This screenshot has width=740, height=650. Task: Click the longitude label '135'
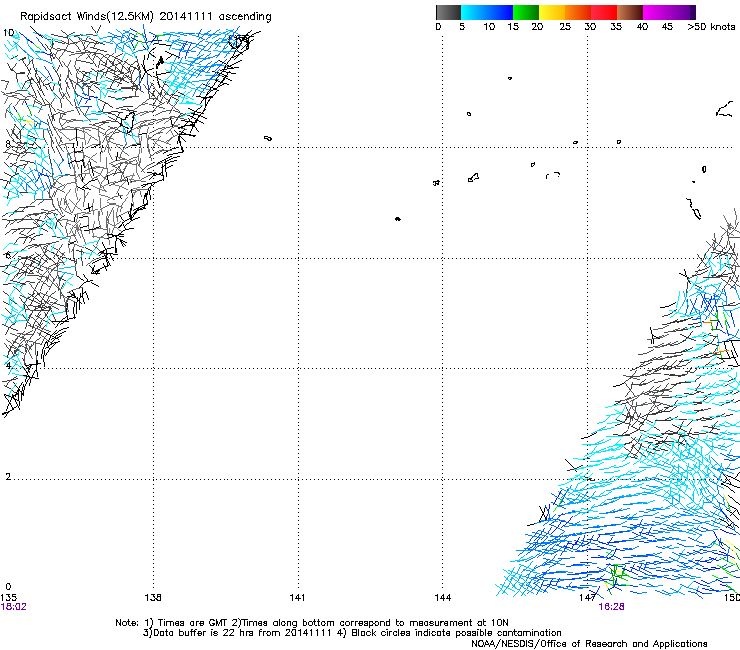(8, 597)
